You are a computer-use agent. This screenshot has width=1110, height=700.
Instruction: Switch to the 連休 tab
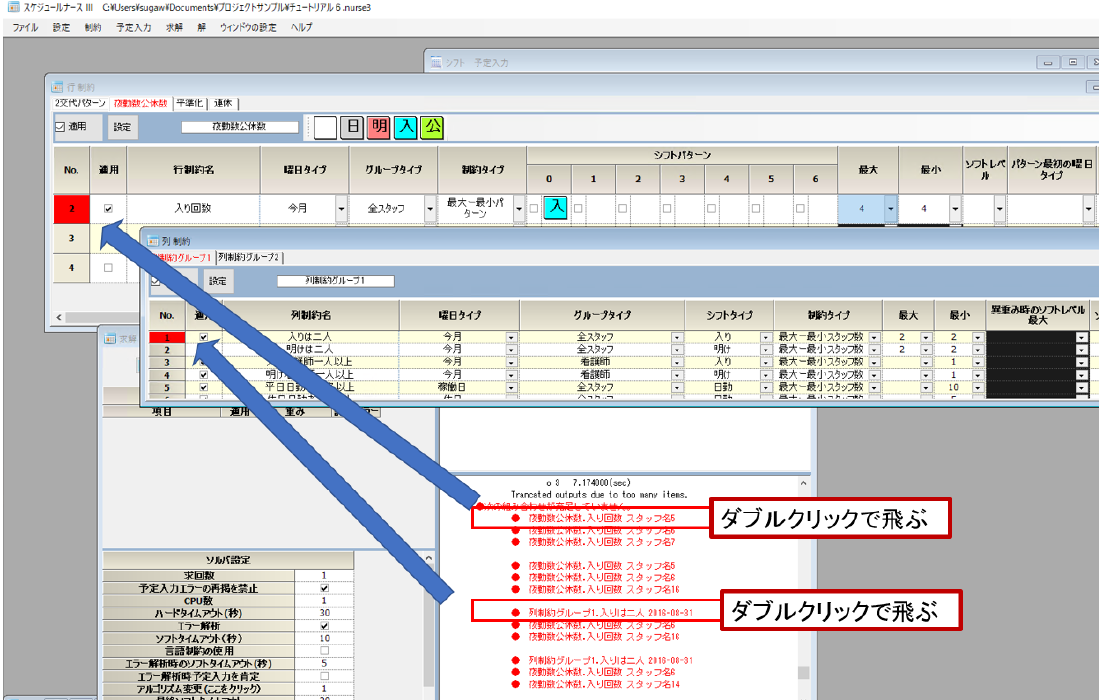pyautogui.click(x=223, y=103)
